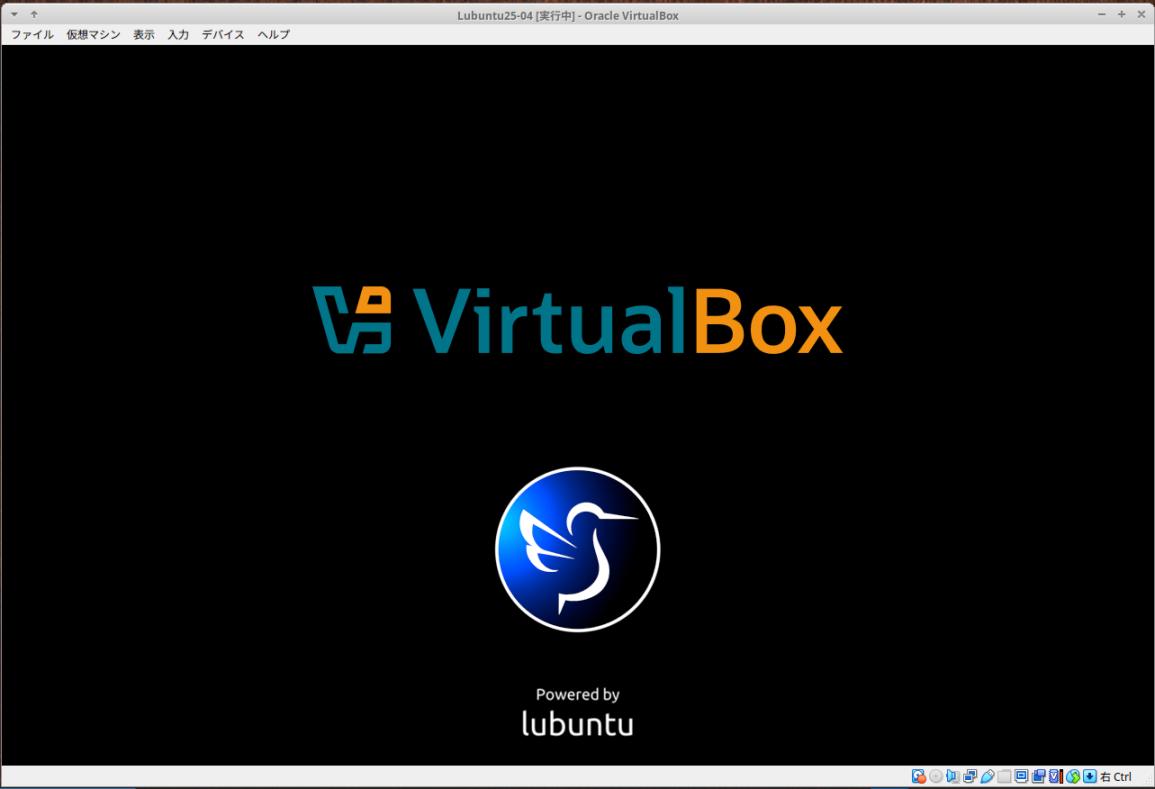Open the ヘルプ menu
This screenshot has width=1155, height=789.
tap(273, 35)
